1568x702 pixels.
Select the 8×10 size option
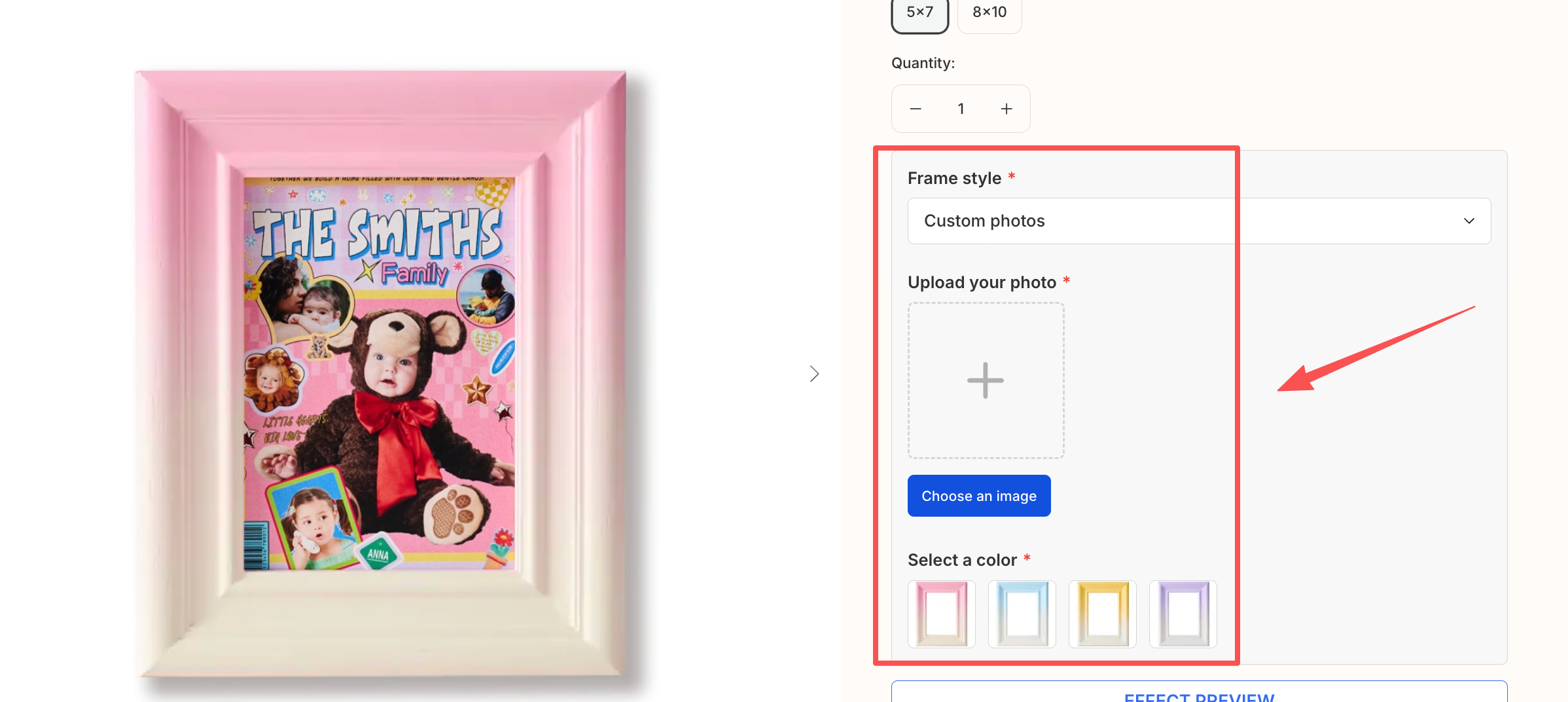989,12
